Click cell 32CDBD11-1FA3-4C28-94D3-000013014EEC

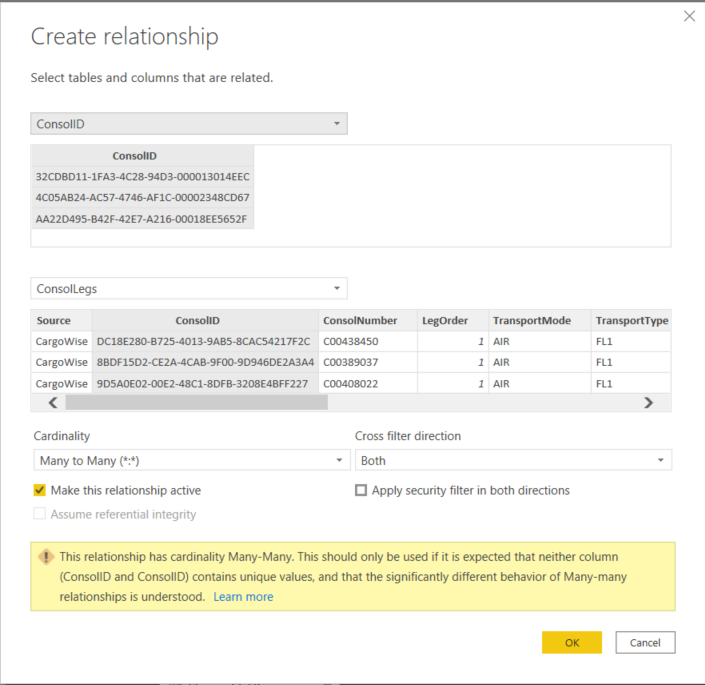143,177
